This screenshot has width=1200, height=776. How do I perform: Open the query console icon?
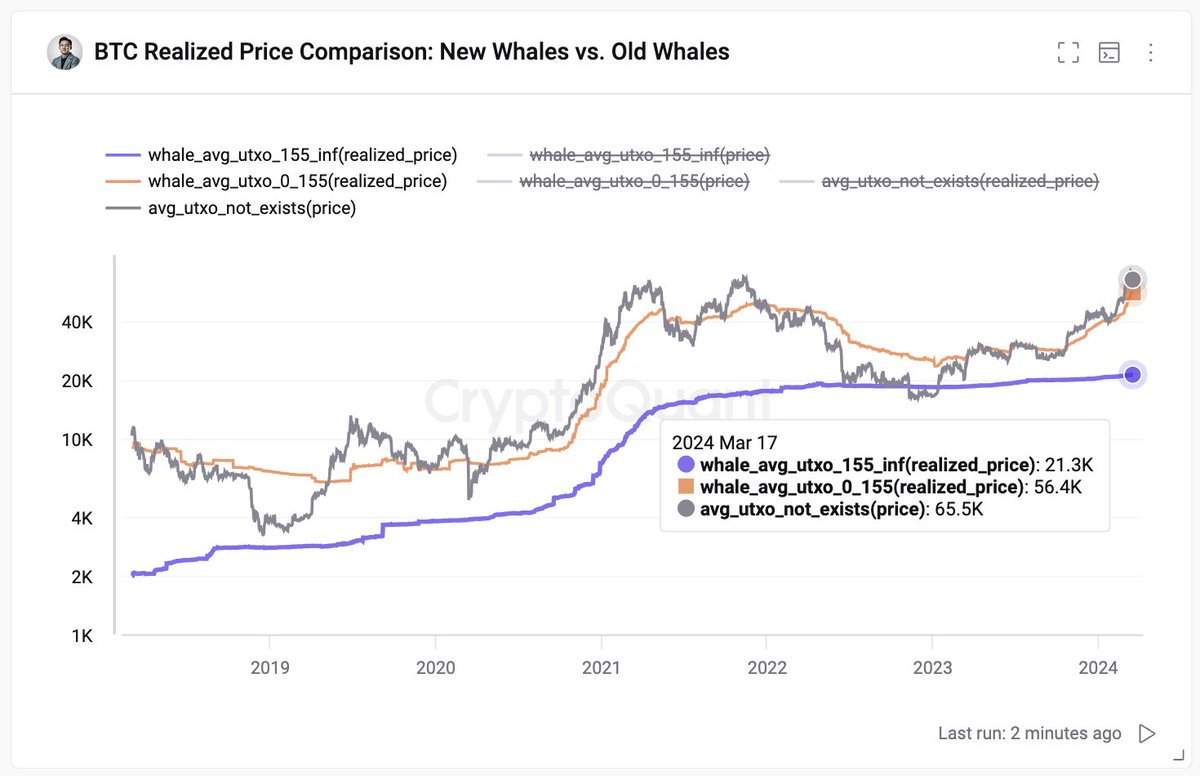coord(1109,53)
